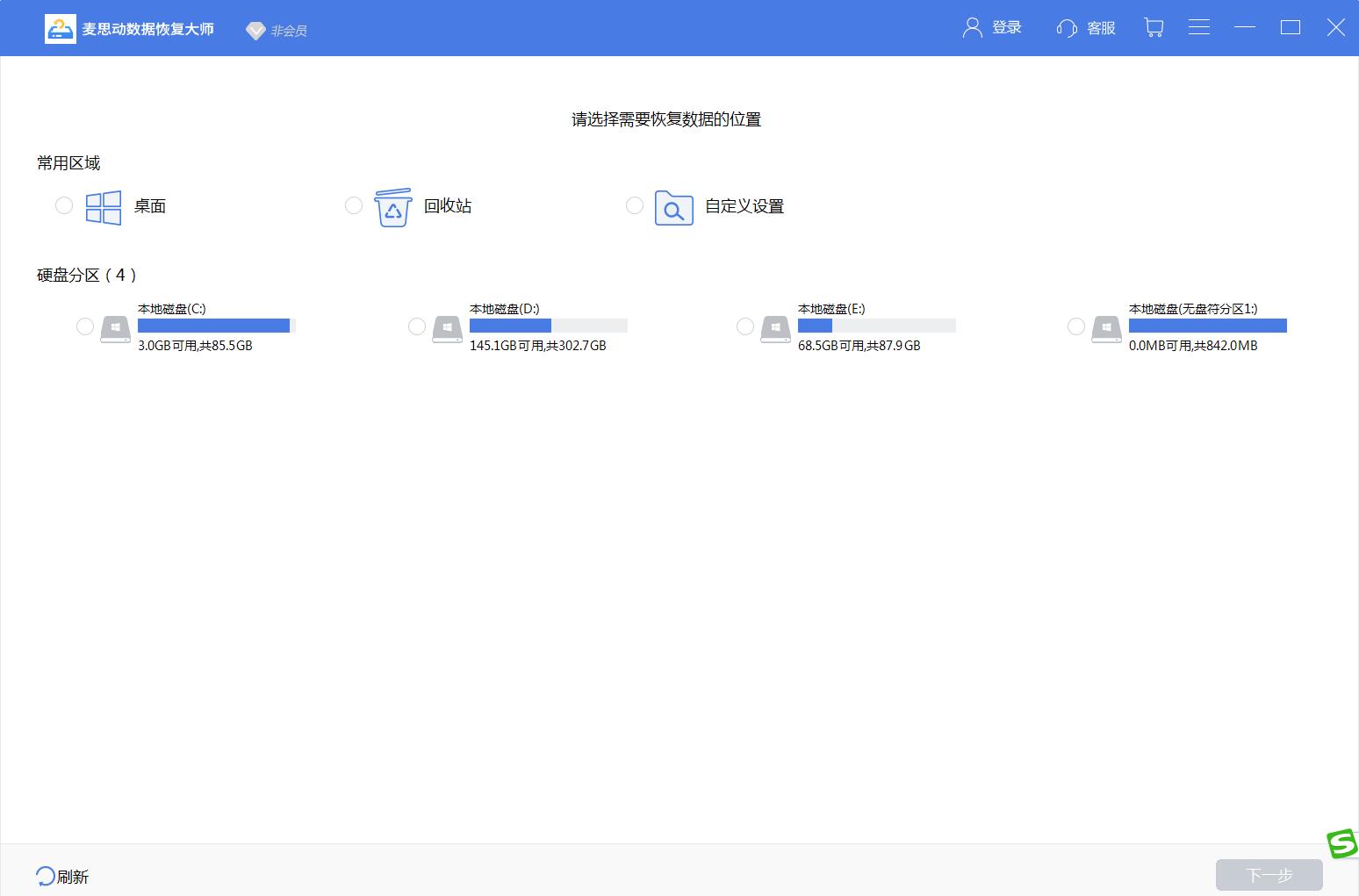Viewport: 1359px width, 896px height.
Task: Click the 下一步 next step button
Action: (x=1269, y=875)
